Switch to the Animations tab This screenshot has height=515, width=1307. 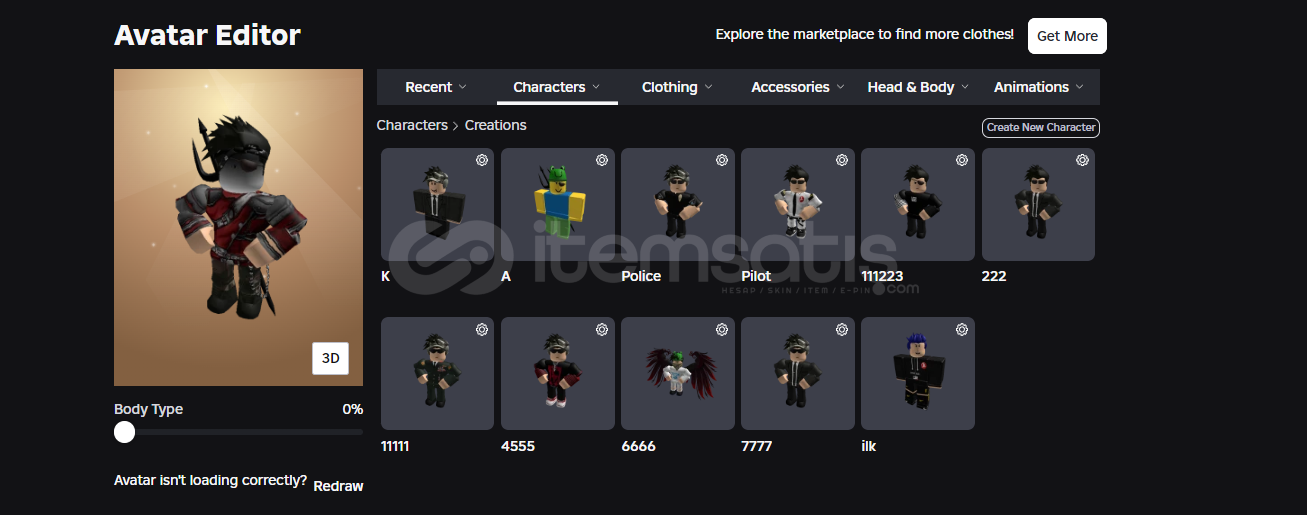[1039, 87]
